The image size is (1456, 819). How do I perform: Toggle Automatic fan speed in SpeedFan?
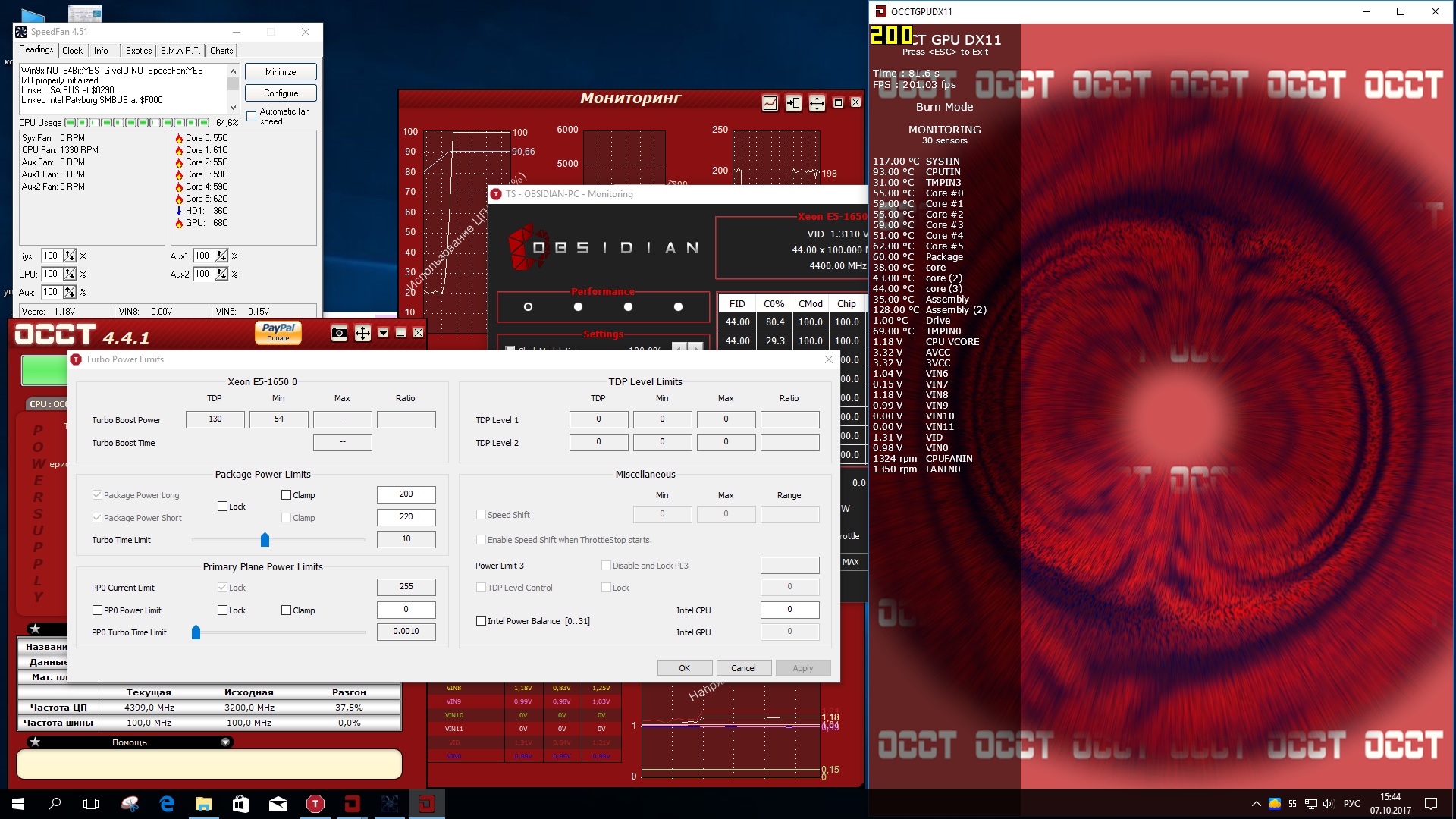click(252, 117)
